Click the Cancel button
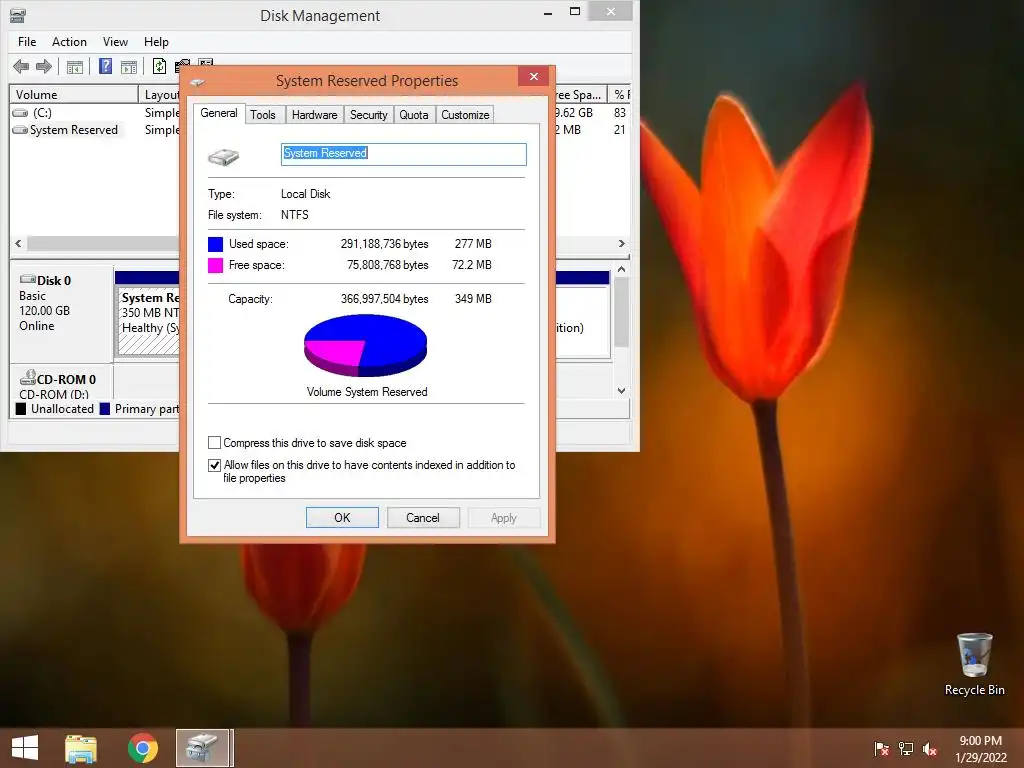This screenshot has width=1024, height=768. click(x=423, y=518)
